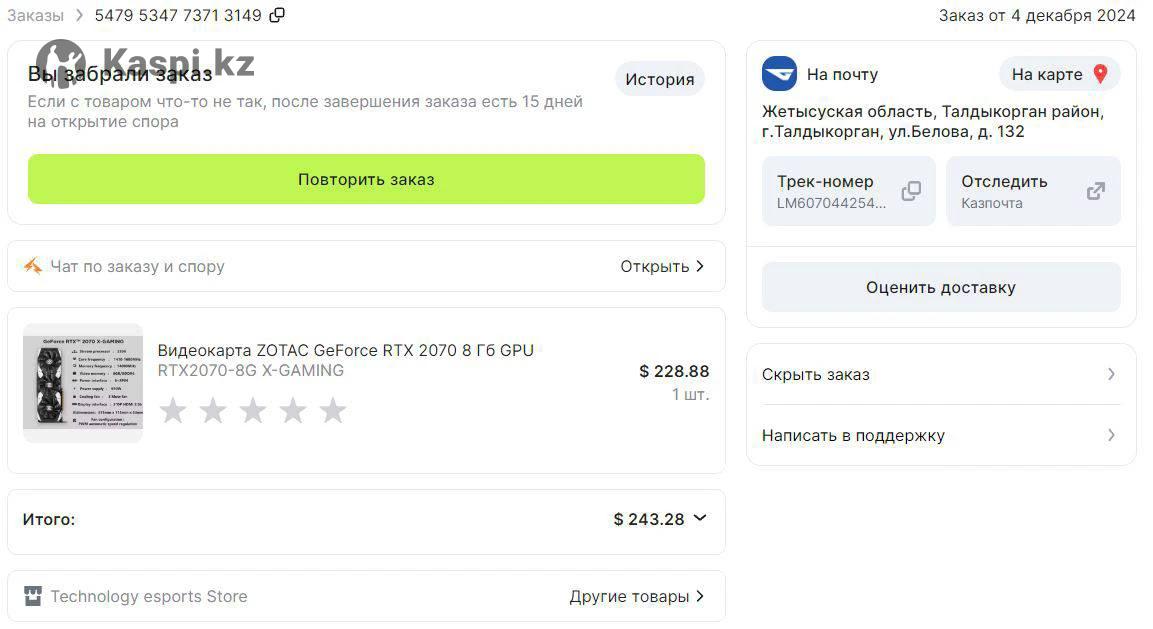Screen dimensions: 1153x629
Task: Click the Трек-номер LM607044254 card
Action: 849,191
